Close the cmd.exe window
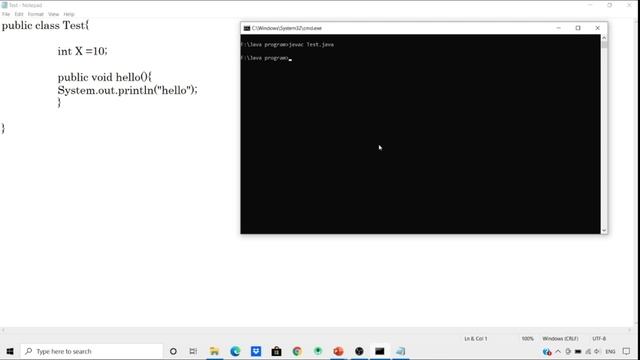This screenshot has width=640, height=360. click(x=598, y=28)
